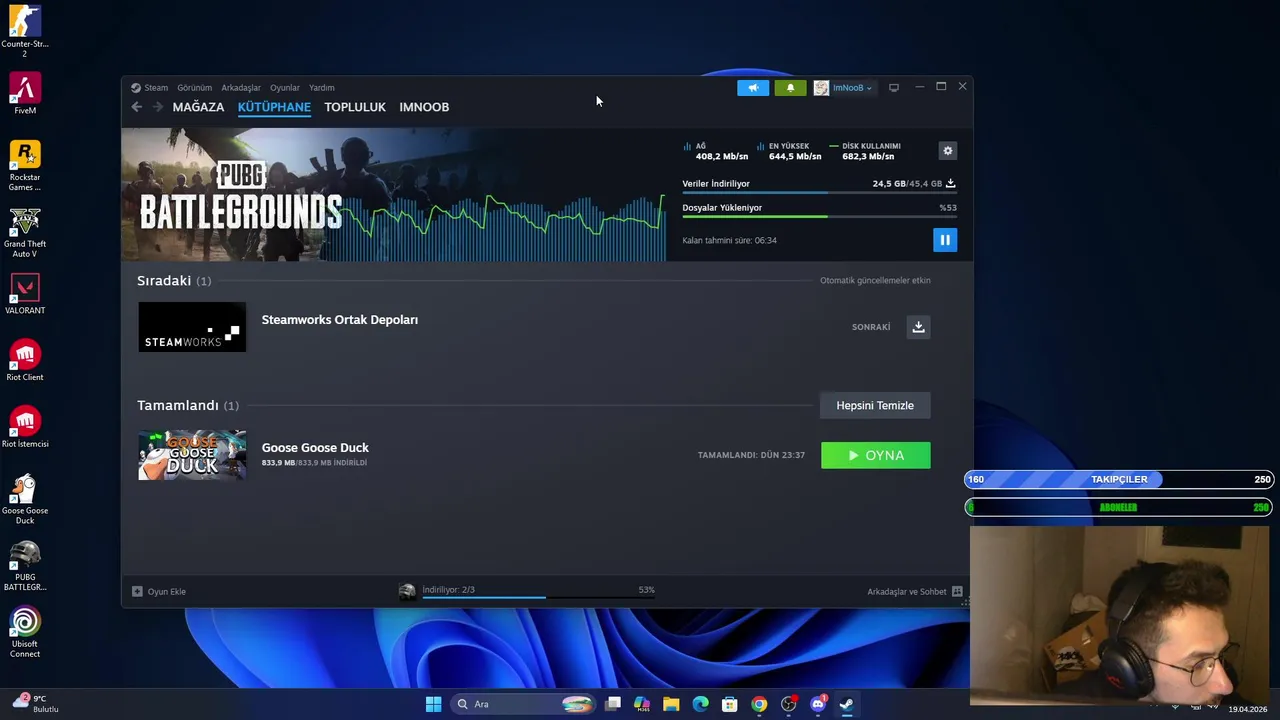Screen dimensions: 1280x720
Task: Go forward with the Steam forward arrow
Action: (158, 107)
